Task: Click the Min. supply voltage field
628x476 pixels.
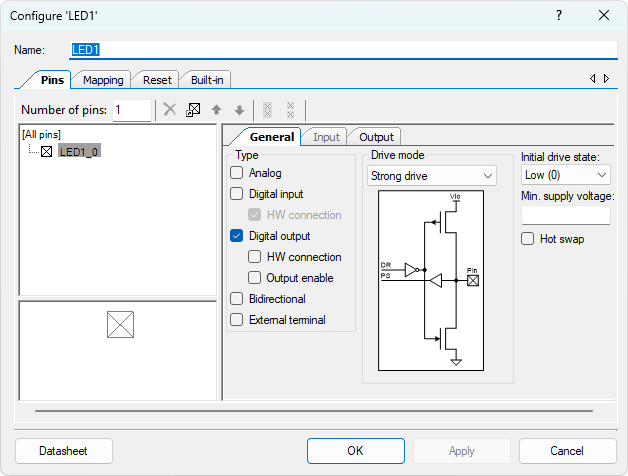Action: pos(565,214)
